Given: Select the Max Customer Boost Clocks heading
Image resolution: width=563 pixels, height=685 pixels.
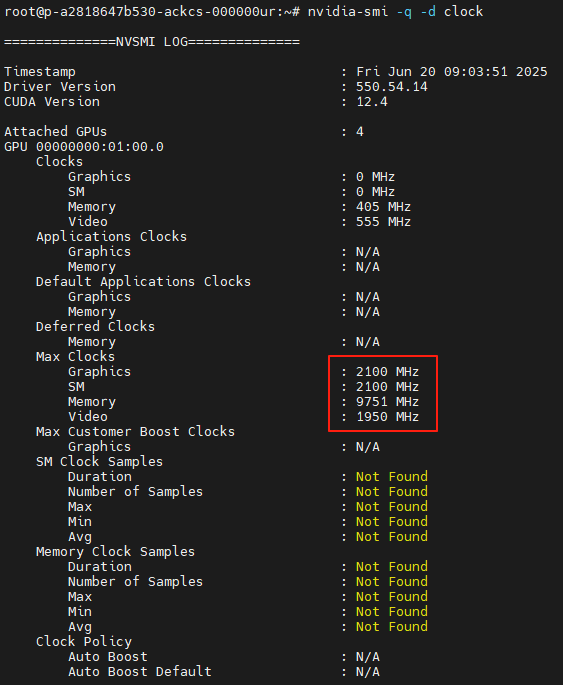Looking at the screenshot, I should pyautogui.click(x=135, y=432).
